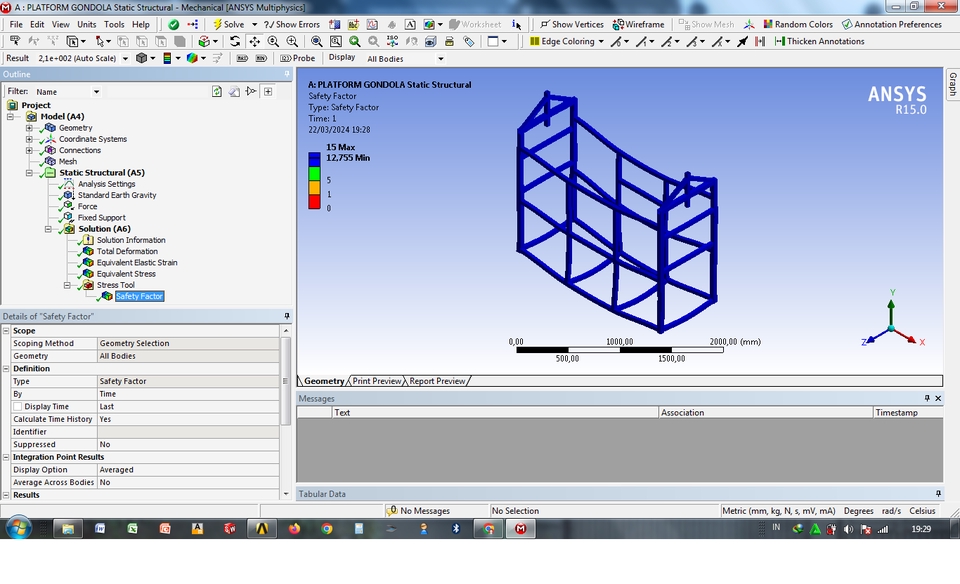Open the Units menu

(x=88, y=24)
